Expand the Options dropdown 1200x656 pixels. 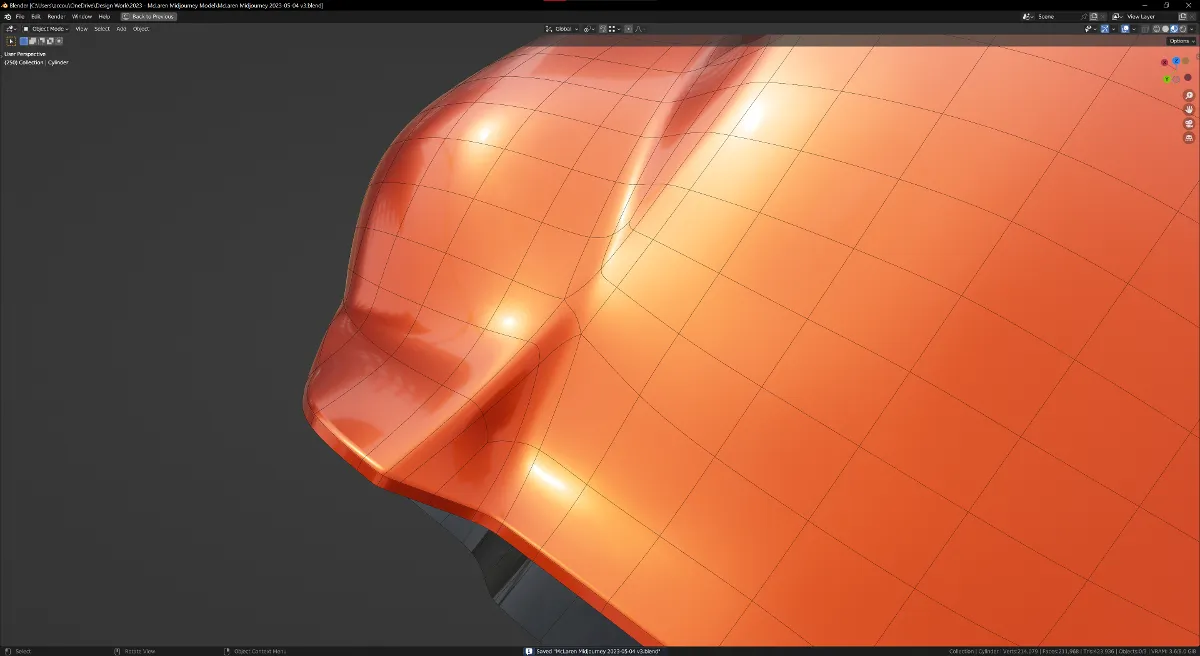pyautogui.click(x=1181, y=41)
